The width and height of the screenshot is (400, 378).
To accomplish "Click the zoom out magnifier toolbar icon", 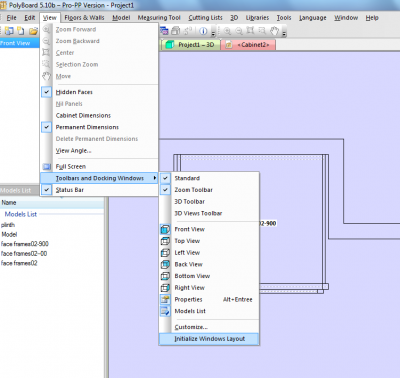I will 239,31.
